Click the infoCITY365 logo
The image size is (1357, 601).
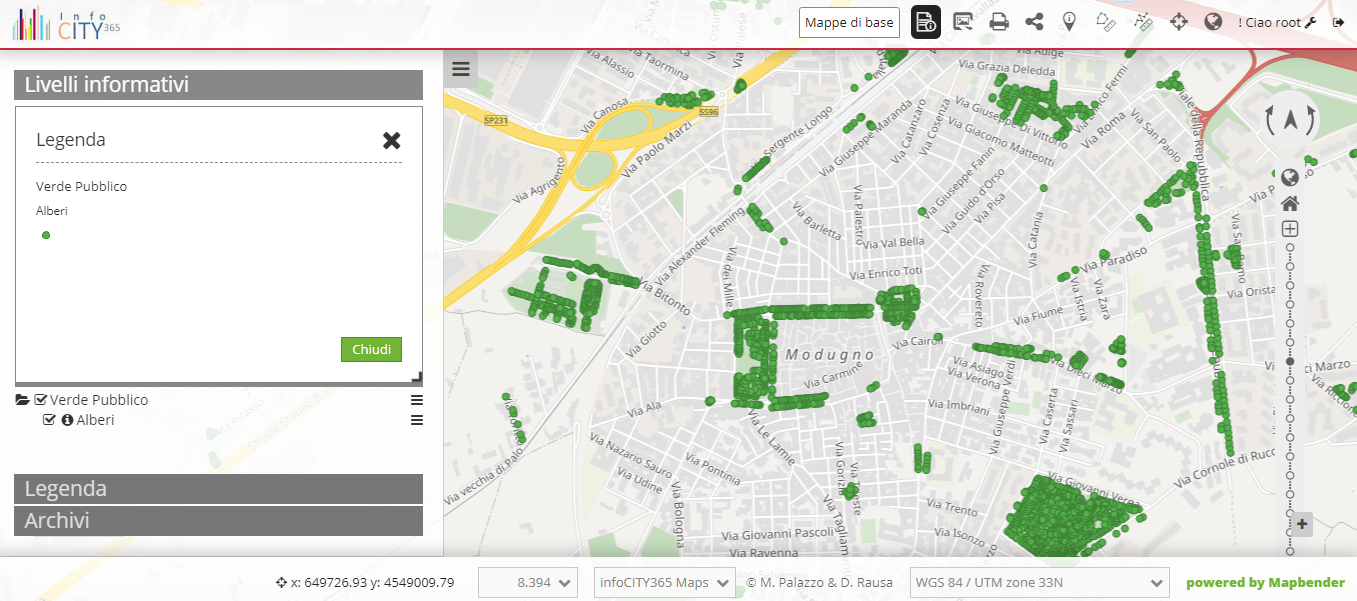point(66,24)
